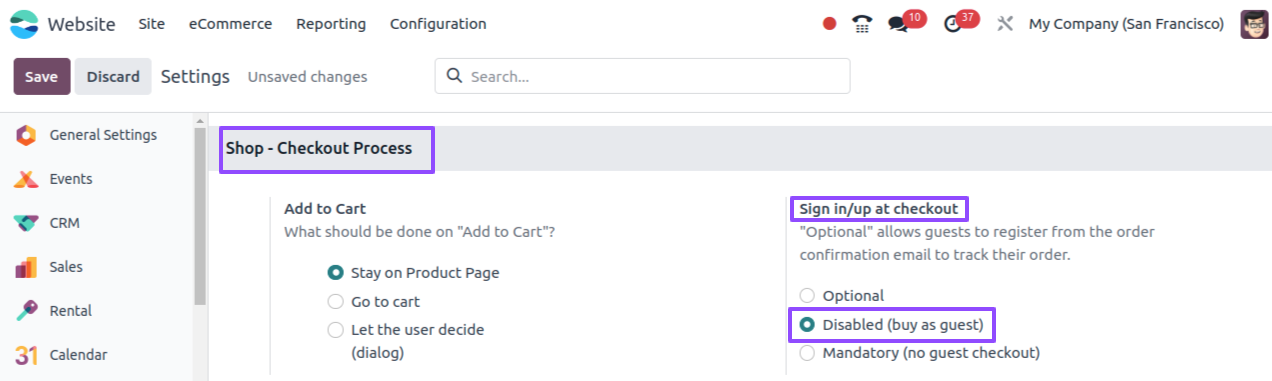The height and width of the screenshot is (381, 1272).
Task: Choose Optional sign in at checkout
Action: [807, 295]
